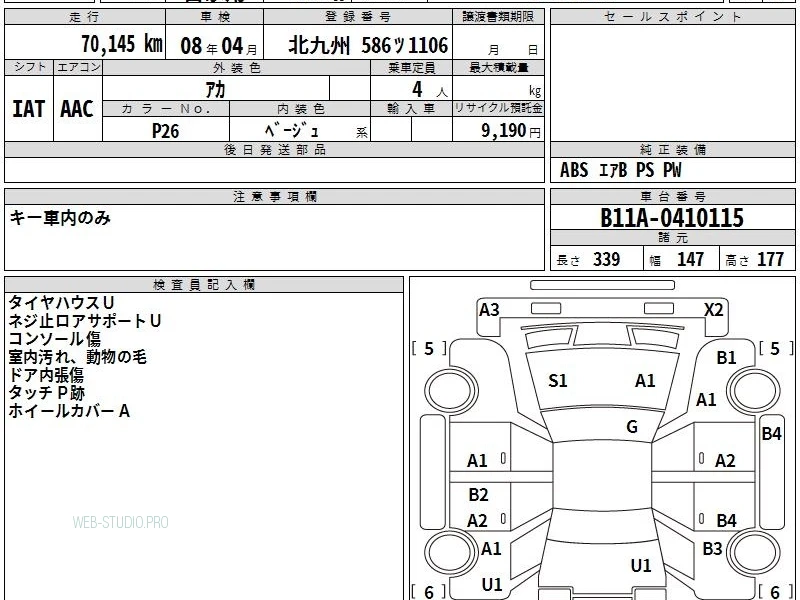Viewport: 800px width, 600px height.
Task: Select the height value 177
Action: coord(770,260)
